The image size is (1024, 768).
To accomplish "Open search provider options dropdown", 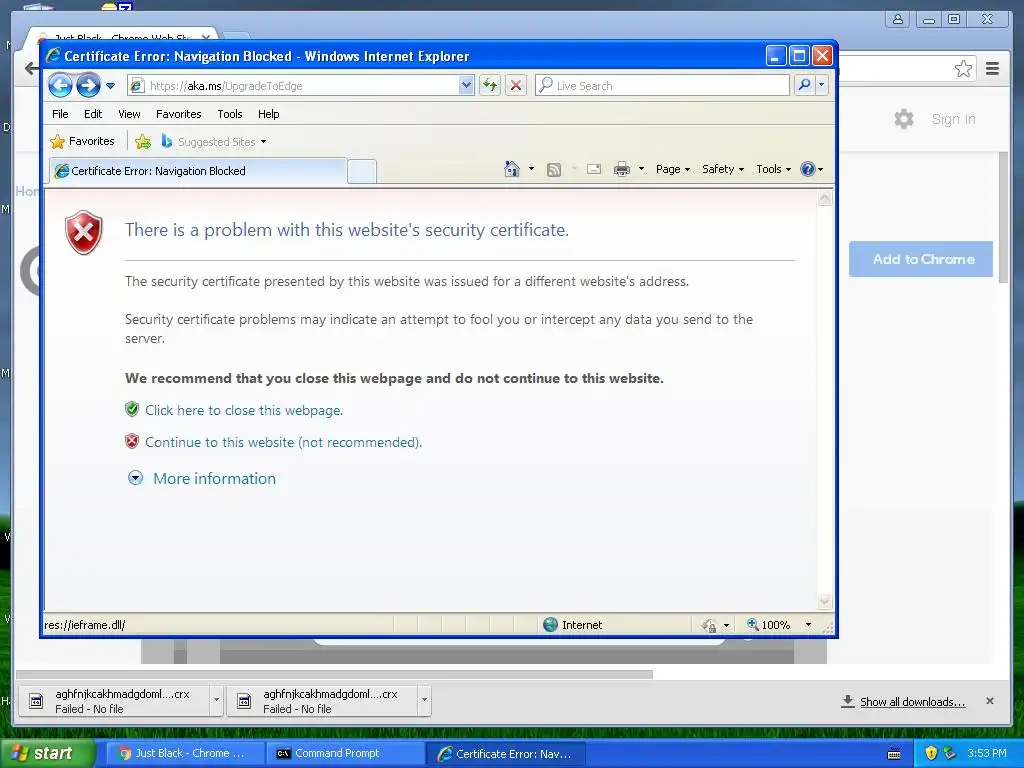I will 822,86.
